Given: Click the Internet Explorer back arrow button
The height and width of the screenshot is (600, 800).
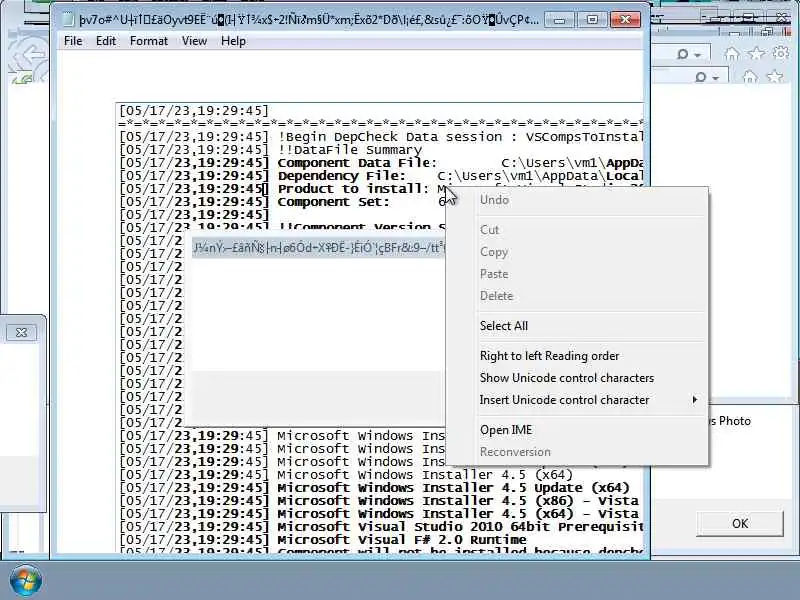Looking at the screenshot, I should (x=32, y=54).
